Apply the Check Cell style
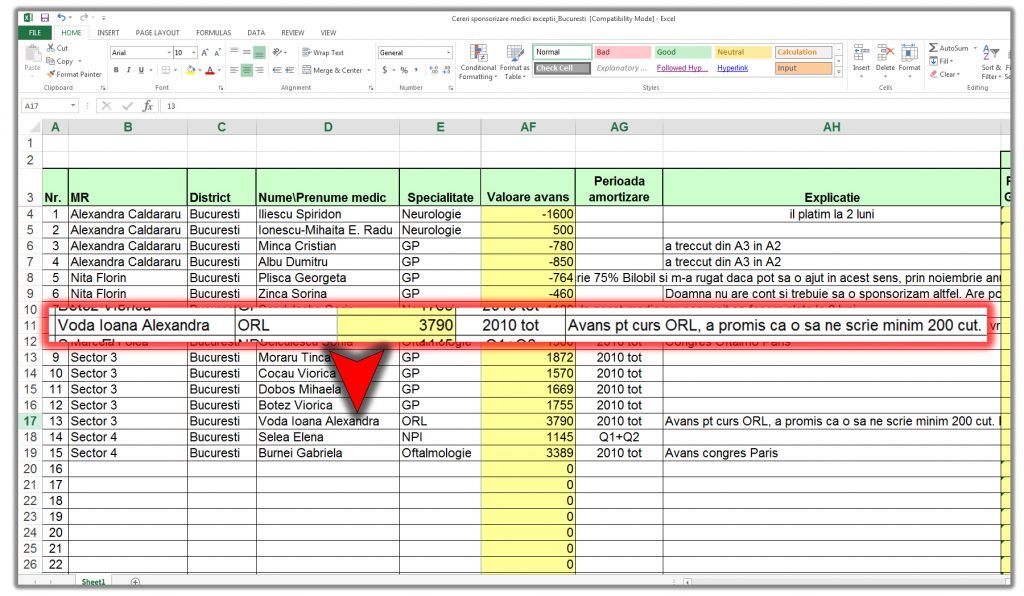 click(562, 68)
